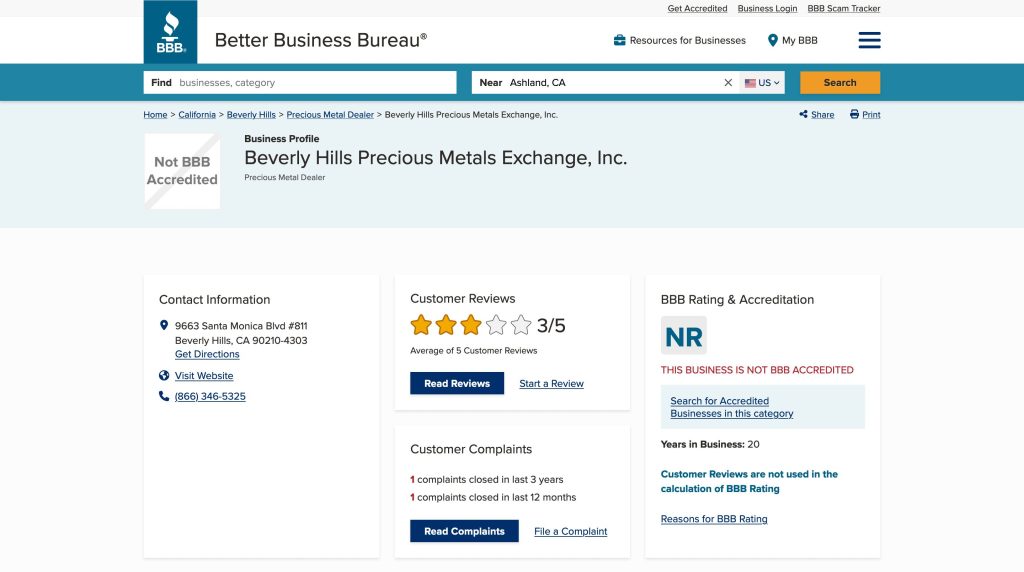Open the hamburger menu icon
The width and height of the screenshot is (1024, 572).
pos(869,40)
